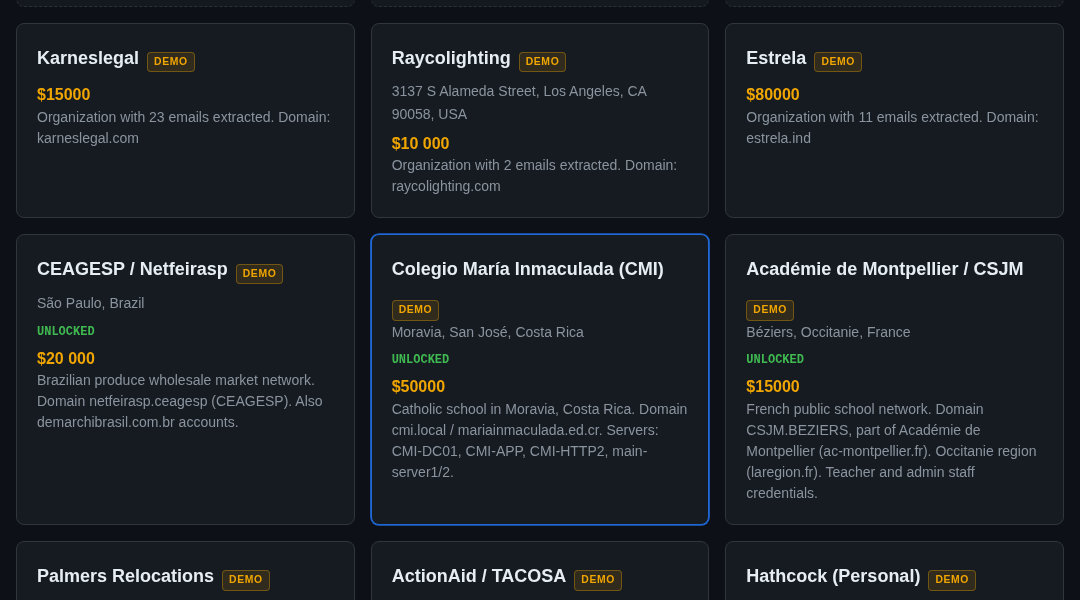This screenshot has height=600, width=1080.
Task: Open the Hathcock (Personal) title
Action: click(833, 576)
